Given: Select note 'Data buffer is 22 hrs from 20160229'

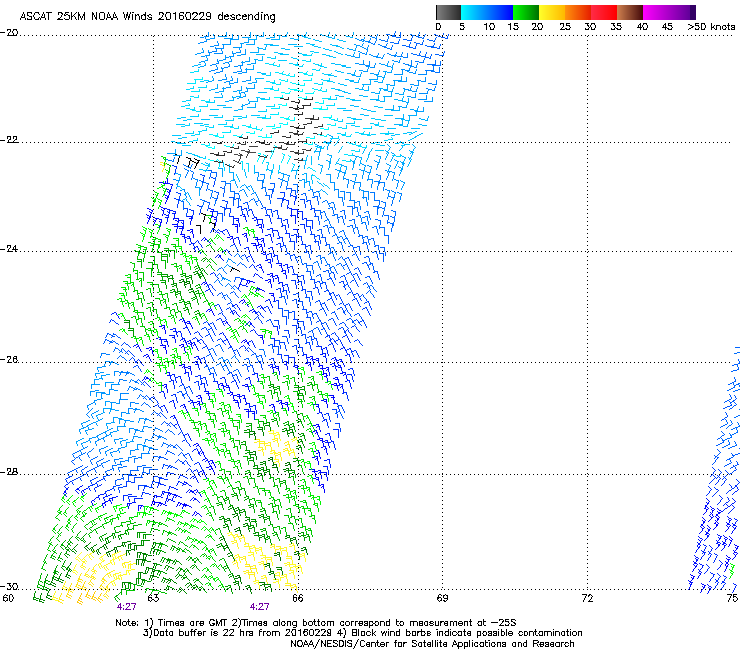Looking at the screenshot, I should (242, 633).
